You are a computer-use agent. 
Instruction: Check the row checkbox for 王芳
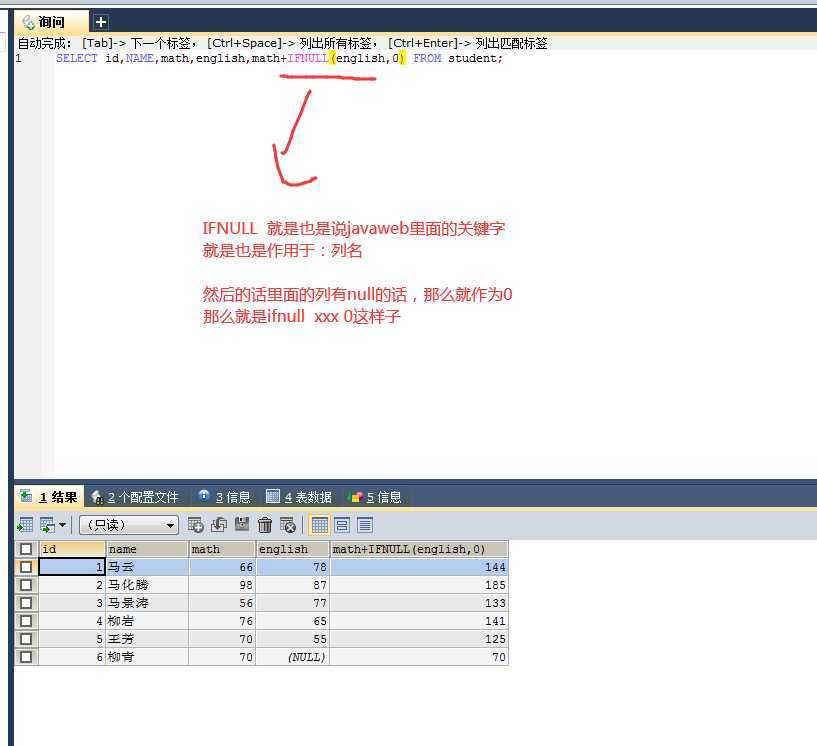26,639
